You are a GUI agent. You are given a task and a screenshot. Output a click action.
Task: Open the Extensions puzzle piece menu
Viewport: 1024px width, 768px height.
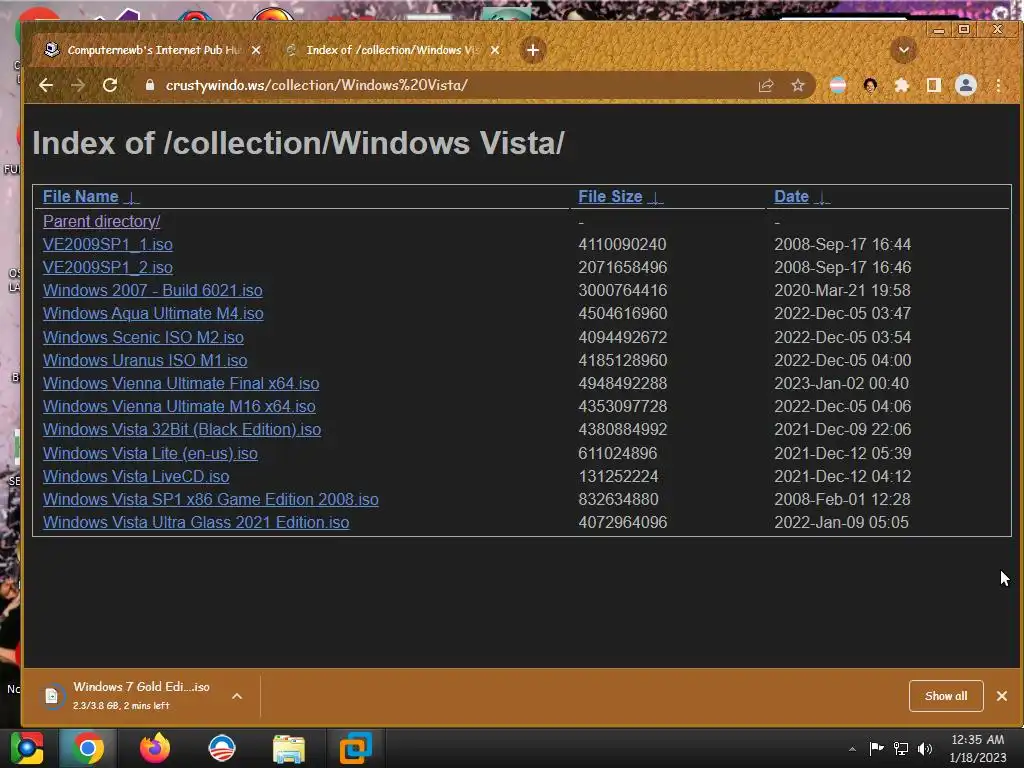pos(902,85)
